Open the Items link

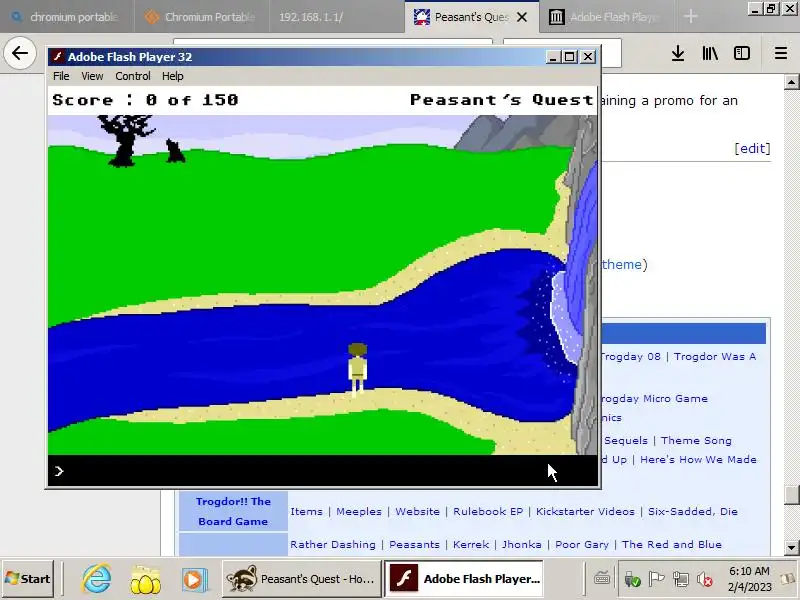click(307, 511)
